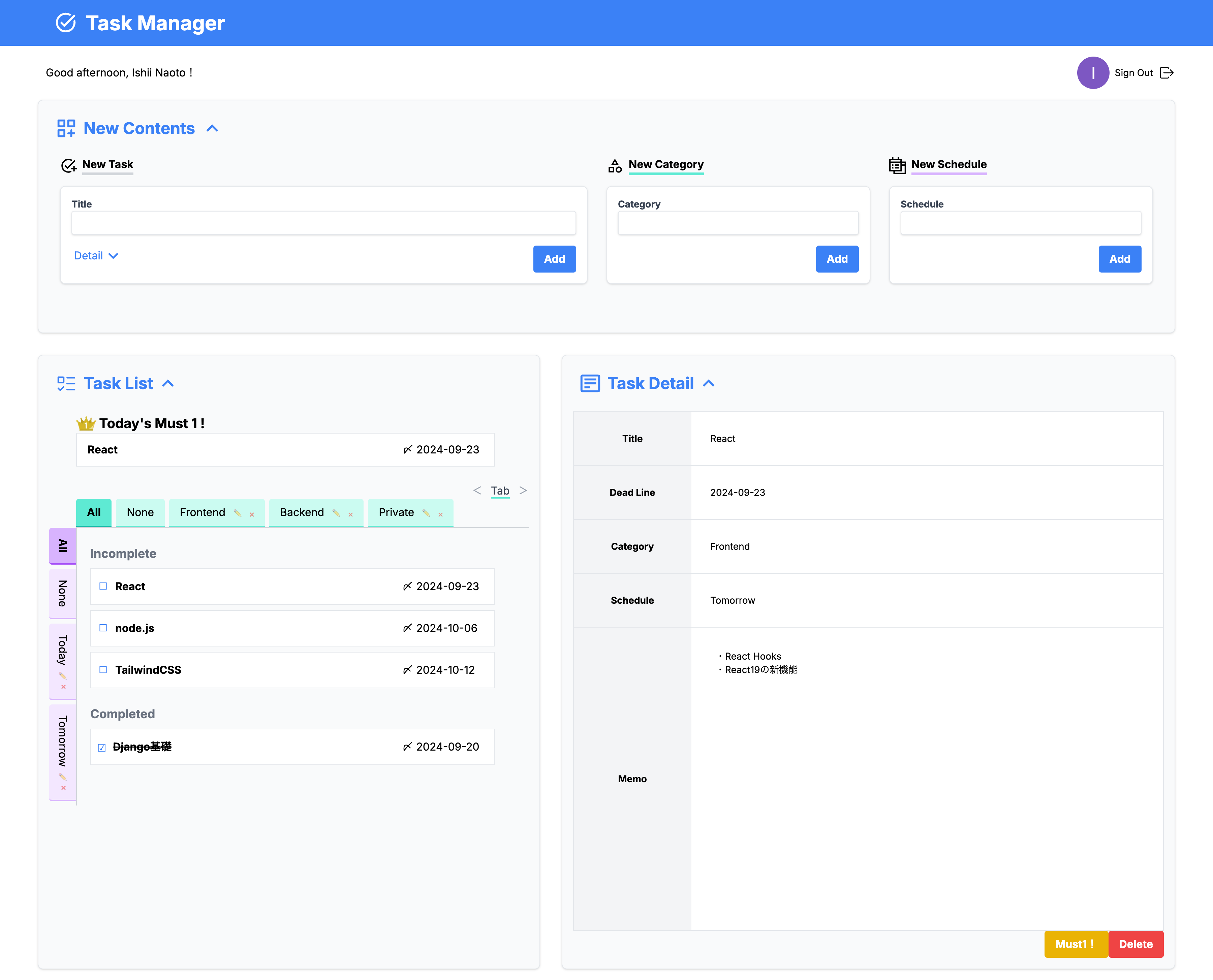
Task: Remove the Today schedule tab via x icon
Action: coord(63,687)
